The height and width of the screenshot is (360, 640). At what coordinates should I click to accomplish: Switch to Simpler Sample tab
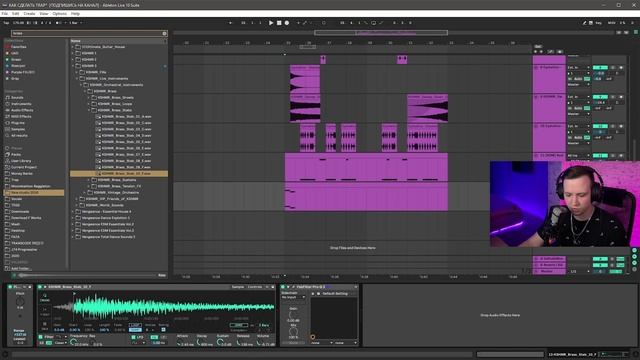pos(238,287)
